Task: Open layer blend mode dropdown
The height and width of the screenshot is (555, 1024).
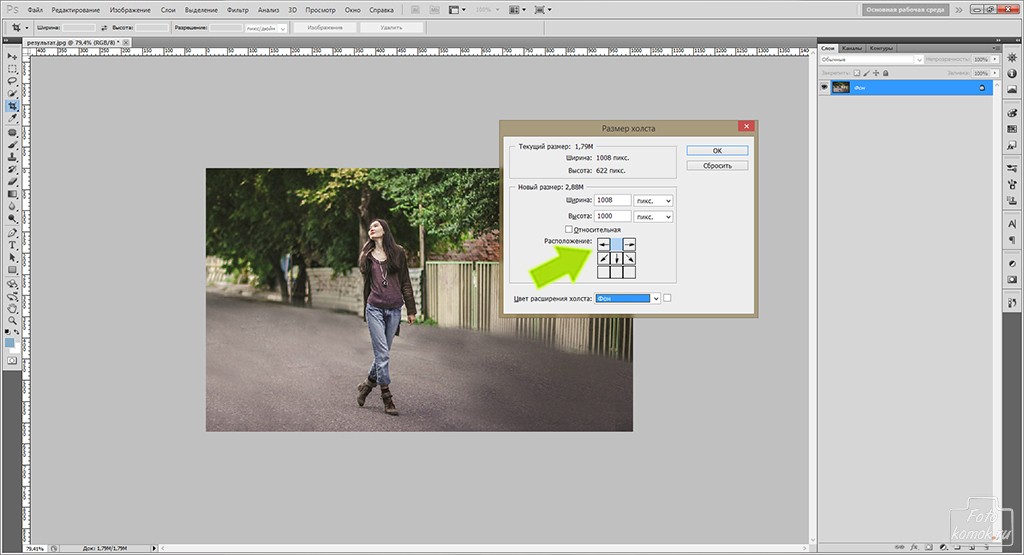Action: 871,59
